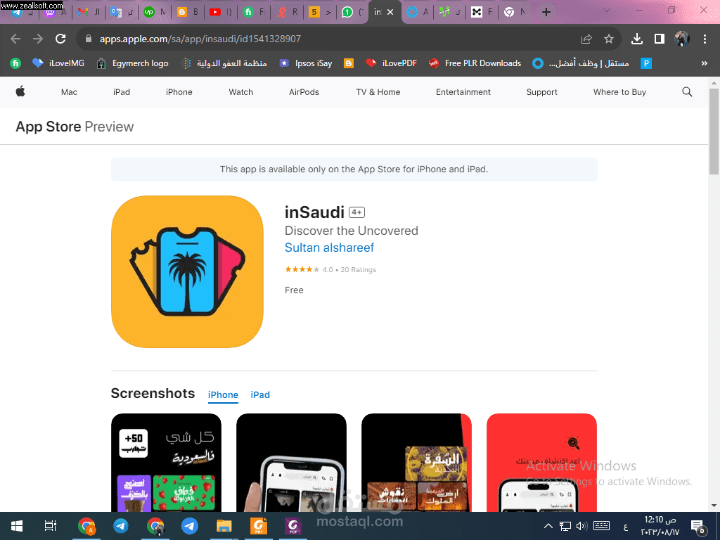720x540 pixels.
Task: Switch to the Gmail tab
Action: 89,12
